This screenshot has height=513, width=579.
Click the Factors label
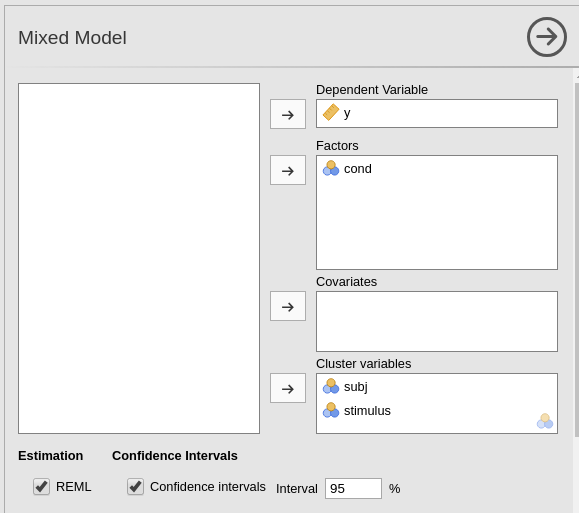(337, 146)
